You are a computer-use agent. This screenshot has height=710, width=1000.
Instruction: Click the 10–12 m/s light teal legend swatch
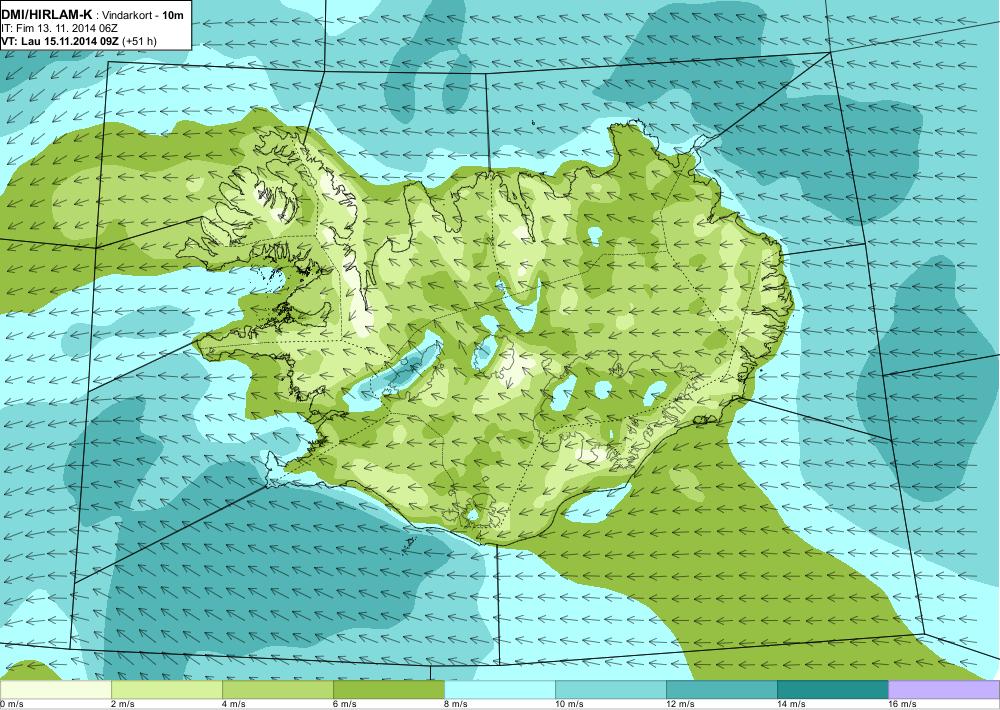(610, 690)
